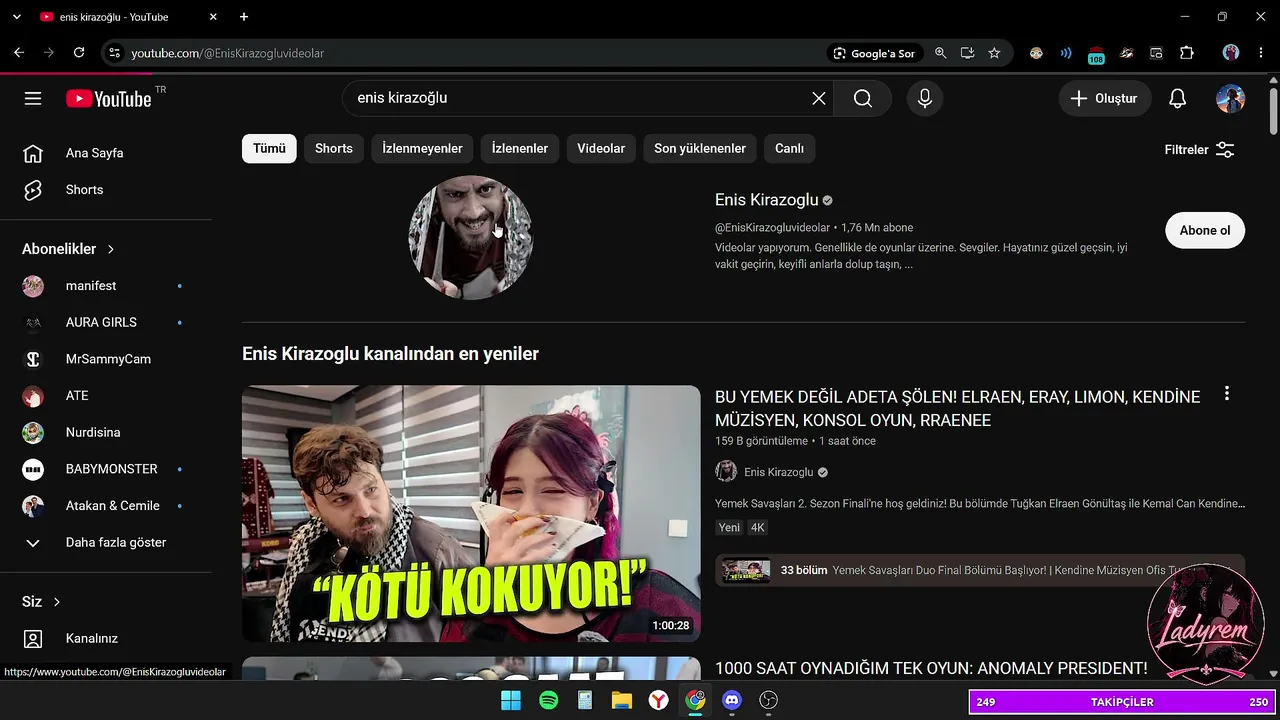Image resolution: width=1280 pixels, height=720 pixels.
Task: Open a new browser tab
Action: (244, 17)
